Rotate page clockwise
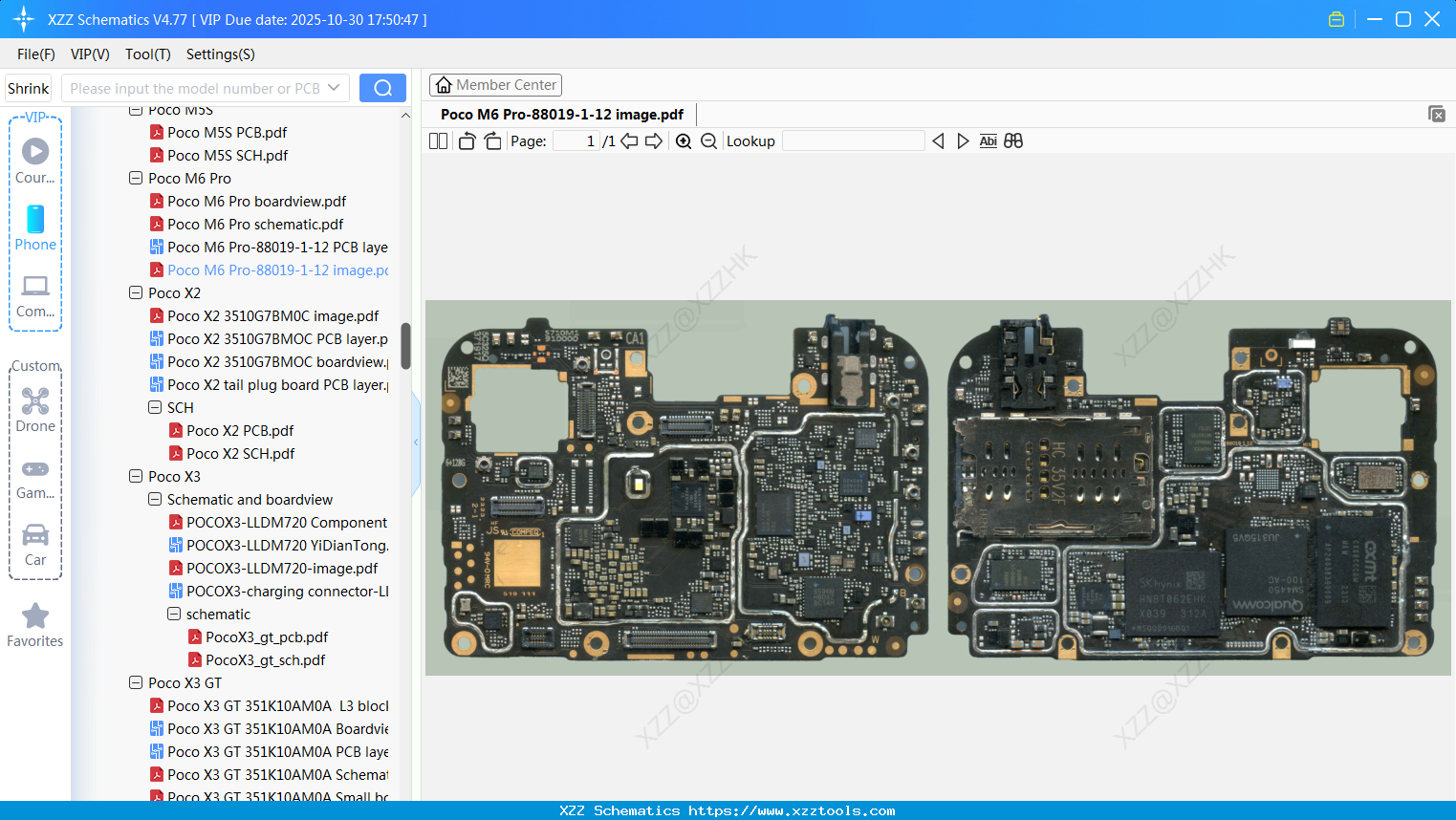The height and width of the screenshot is (820, 1456). click(492, 141)
